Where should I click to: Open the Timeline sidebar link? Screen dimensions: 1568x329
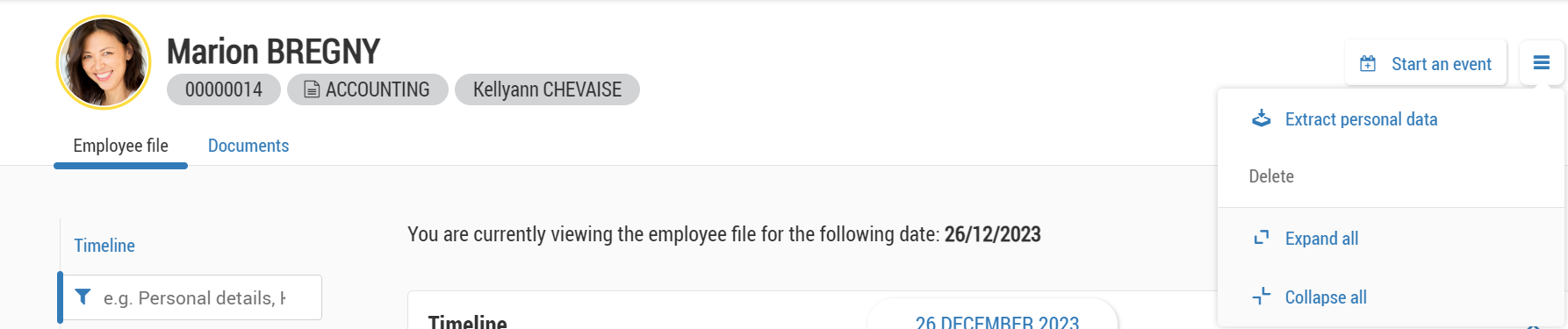click(104, 246)
